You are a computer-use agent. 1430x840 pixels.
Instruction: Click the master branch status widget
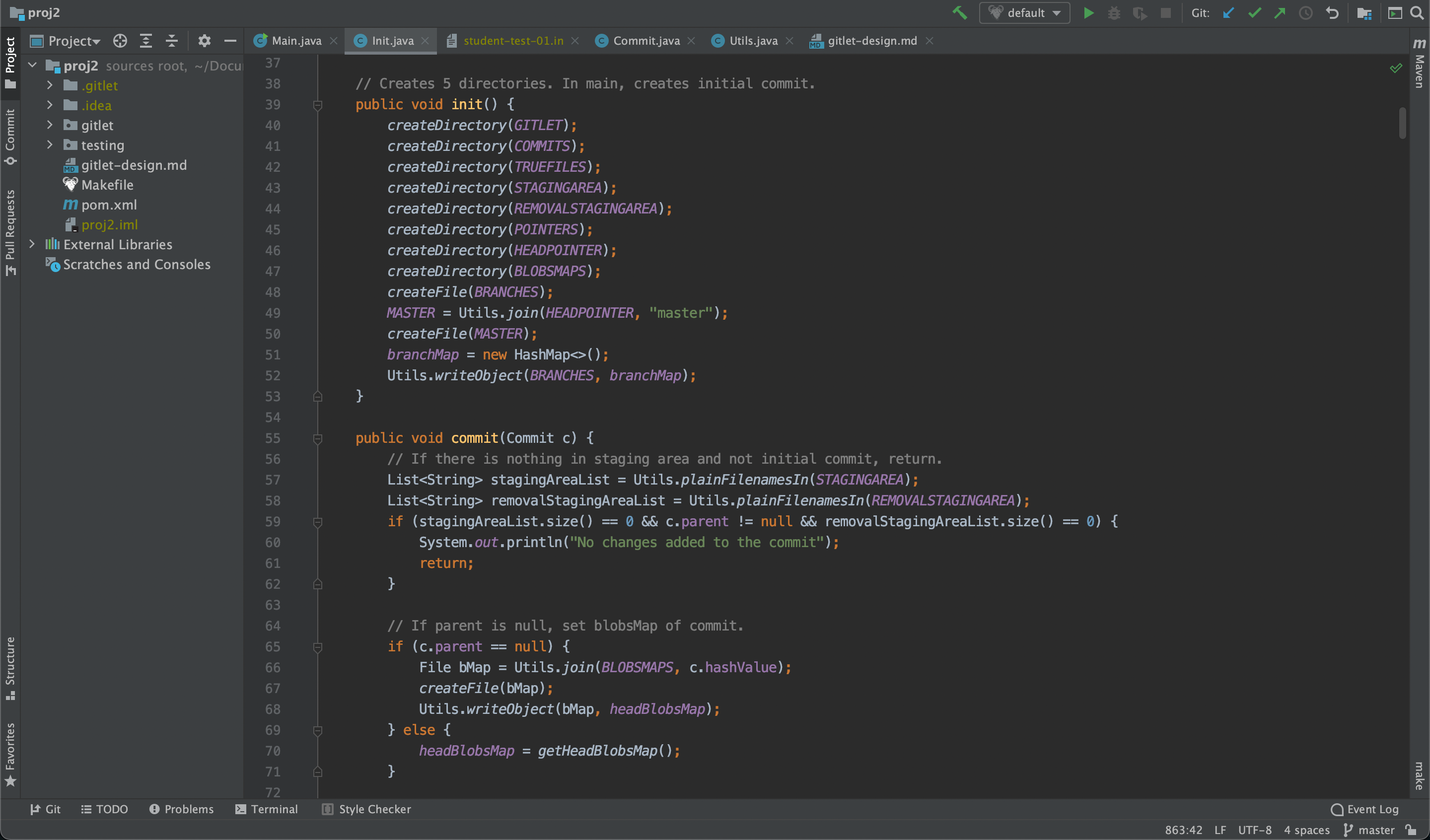(1369, 830)
